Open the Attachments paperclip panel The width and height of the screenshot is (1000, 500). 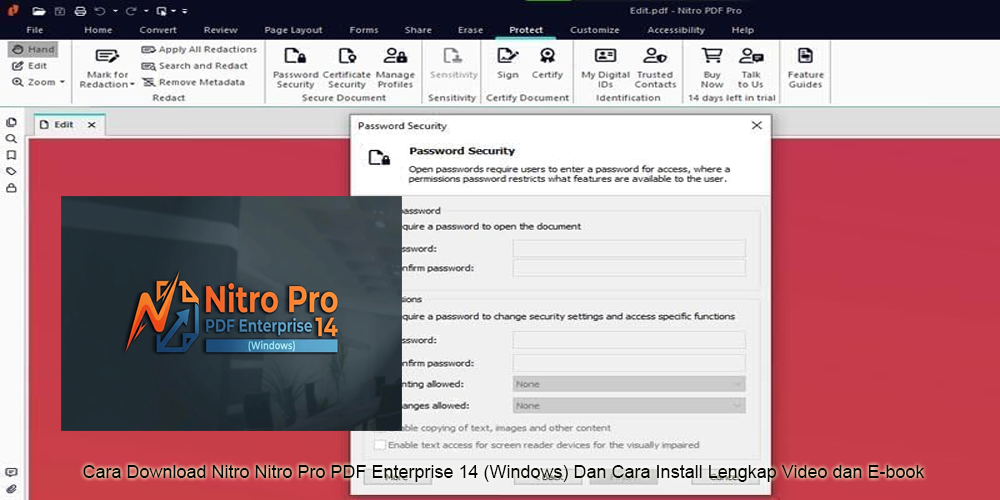11,489
